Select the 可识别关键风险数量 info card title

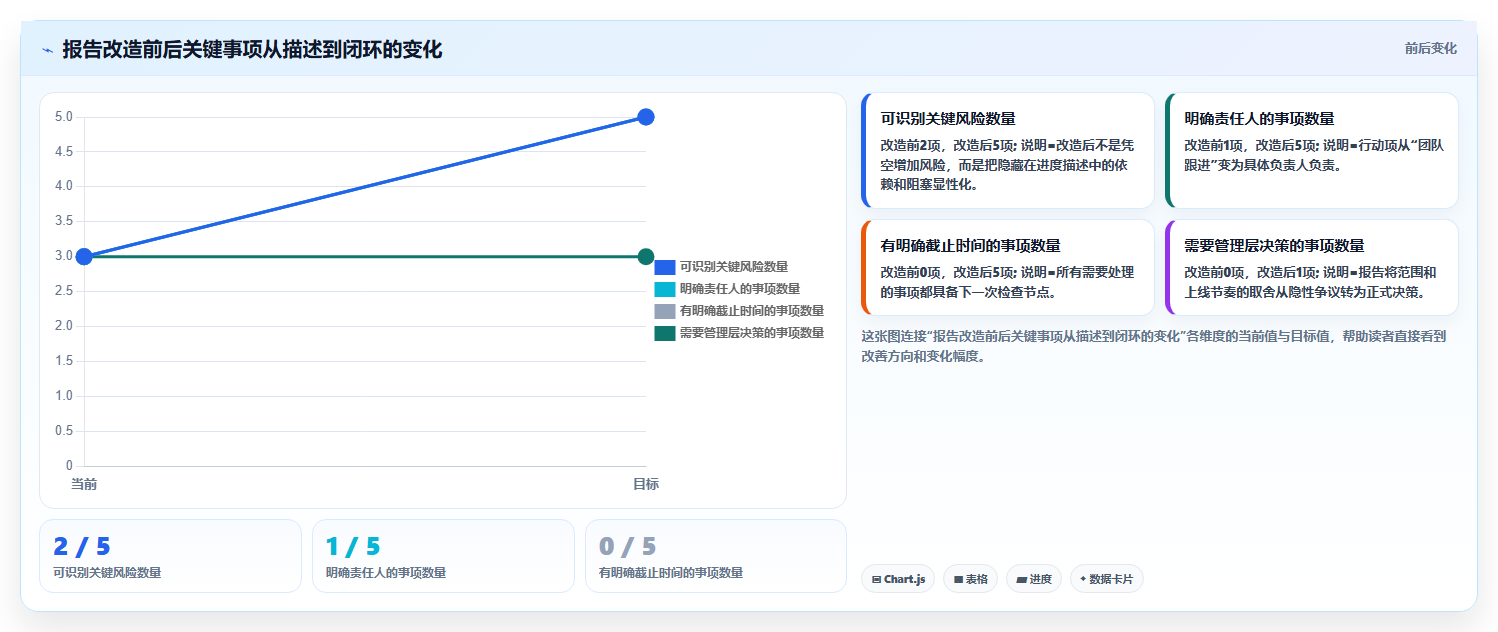(948, 118)
